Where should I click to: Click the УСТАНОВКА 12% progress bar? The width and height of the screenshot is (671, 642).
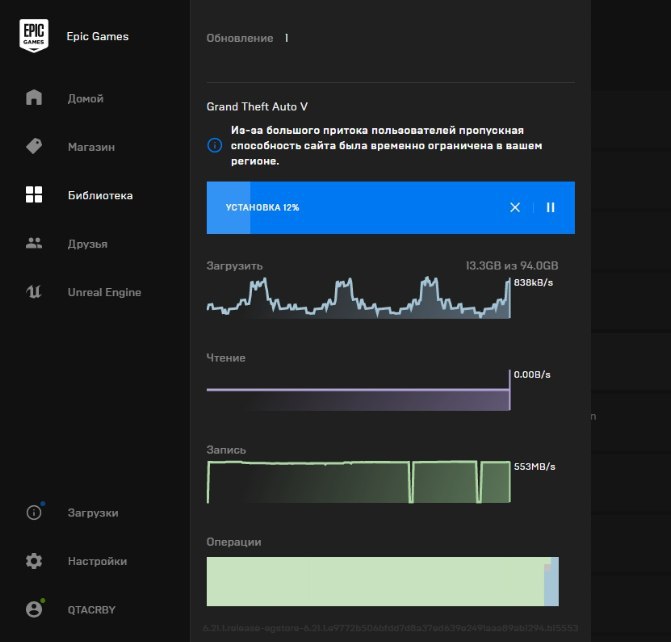(x=391, y=208)
